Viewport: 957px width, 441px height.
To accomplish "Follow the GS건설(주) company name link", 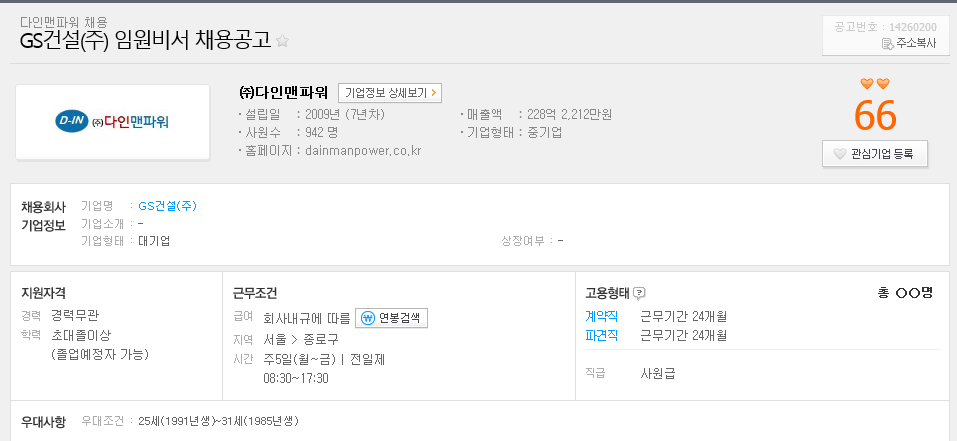I will (x=167, y=206).
